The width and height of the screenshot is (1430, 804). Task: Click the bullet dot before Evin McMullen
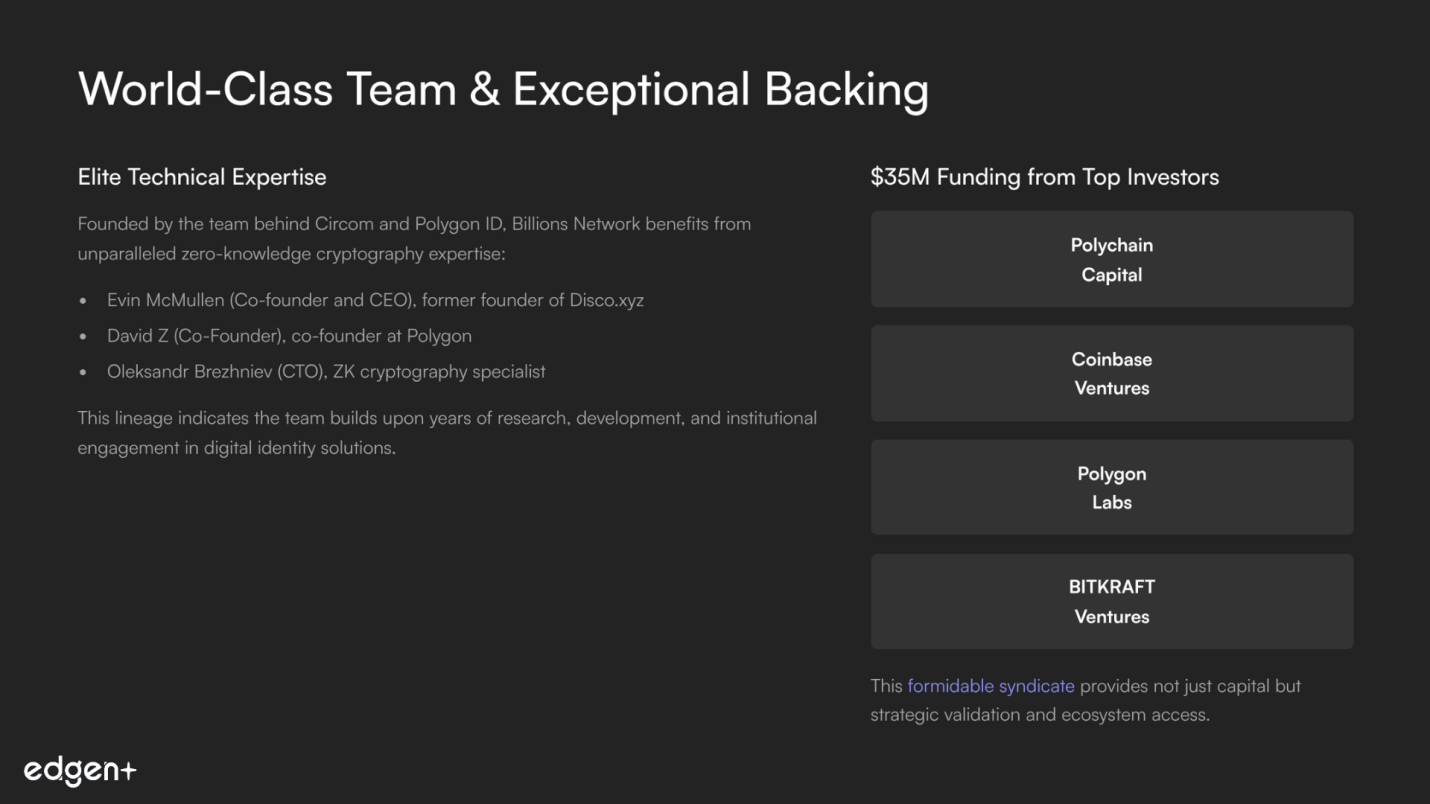point(83,301)
